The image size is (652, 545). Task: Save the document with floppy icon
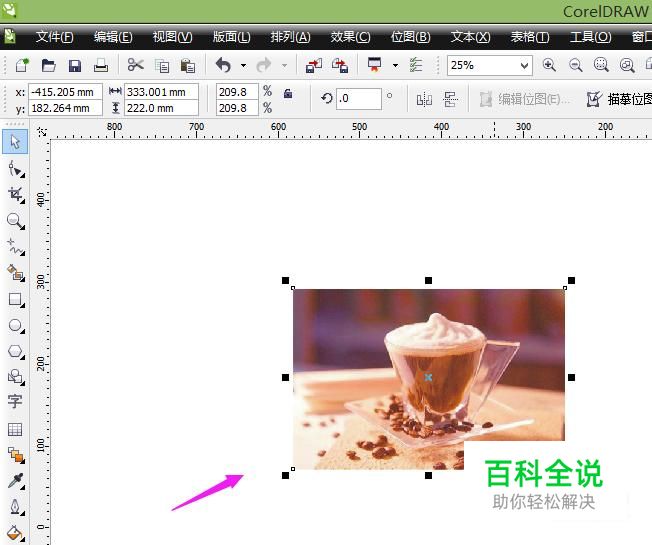click(x=75, y=66)
